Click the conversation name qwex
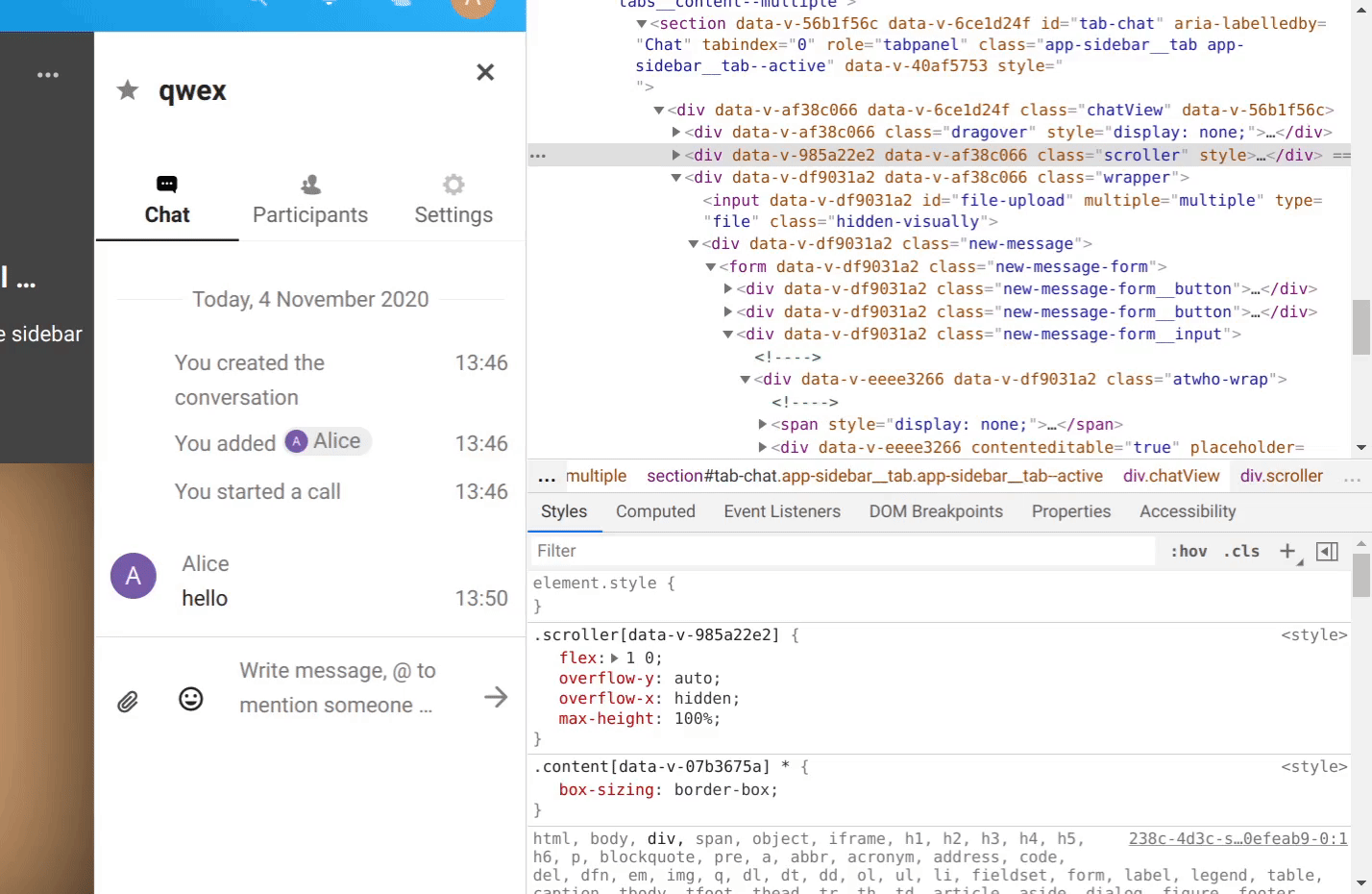The width and height of the screenshot is (1372, 894). [192, 91]
